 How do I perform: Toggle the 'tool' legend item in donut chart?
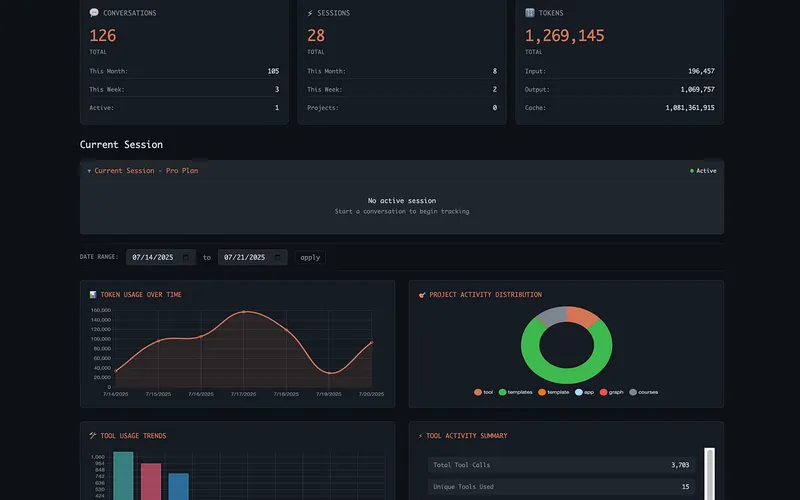(483, 392)
